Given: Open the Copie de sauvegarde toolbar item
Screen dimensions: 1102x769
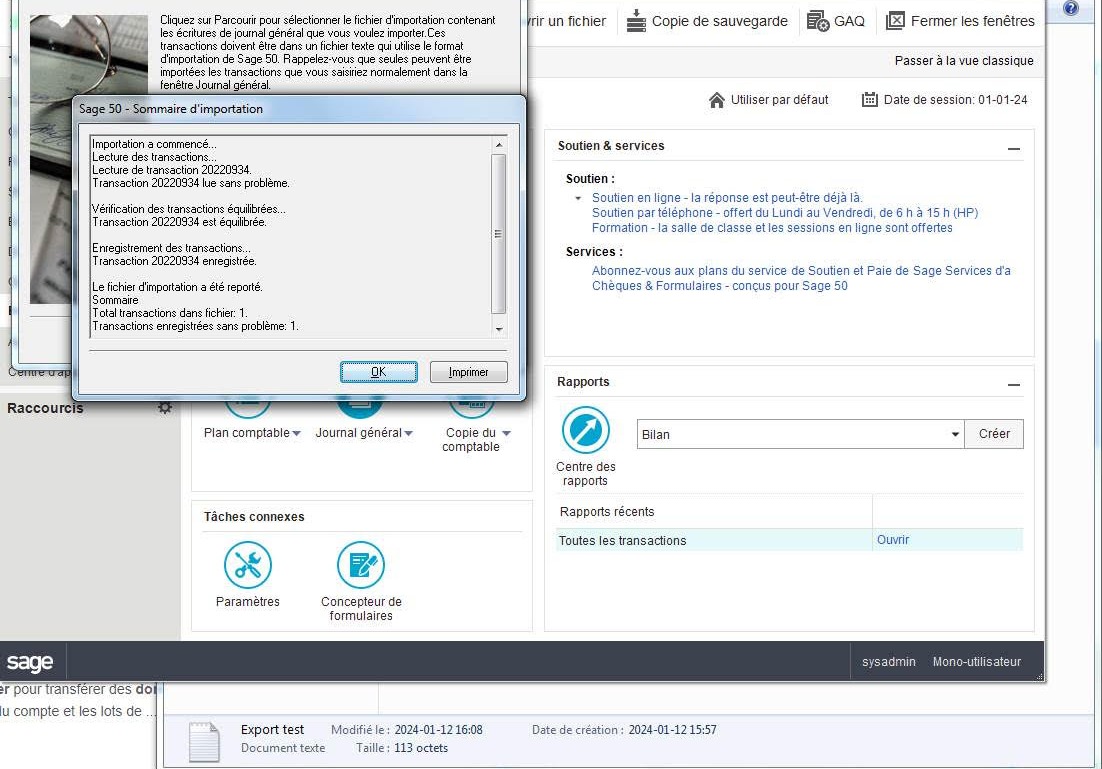Looking at the screenshot, I should click(x=707, y=21).
